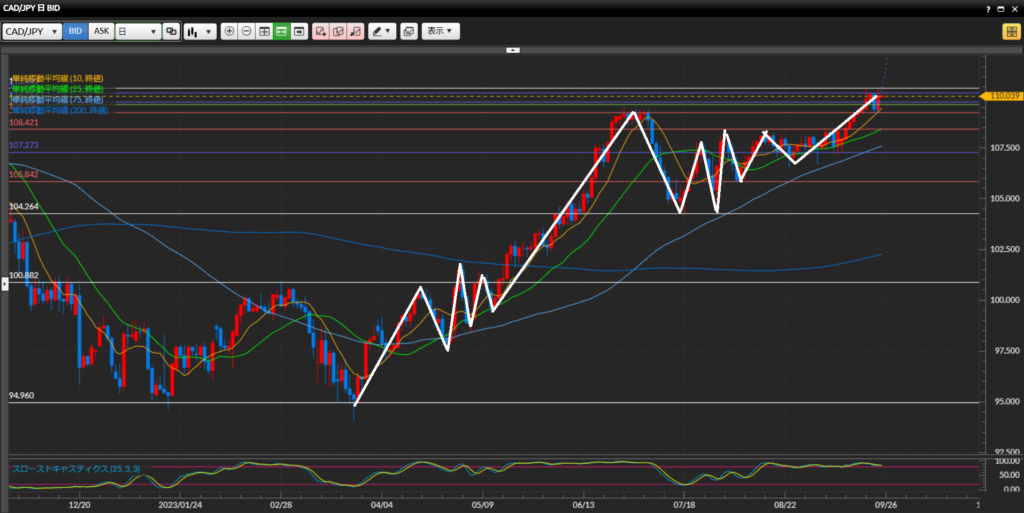Viewport: 1024px width, 513px height.
Task: Open the 表示 display menu
Action: (x=440, y=31)
